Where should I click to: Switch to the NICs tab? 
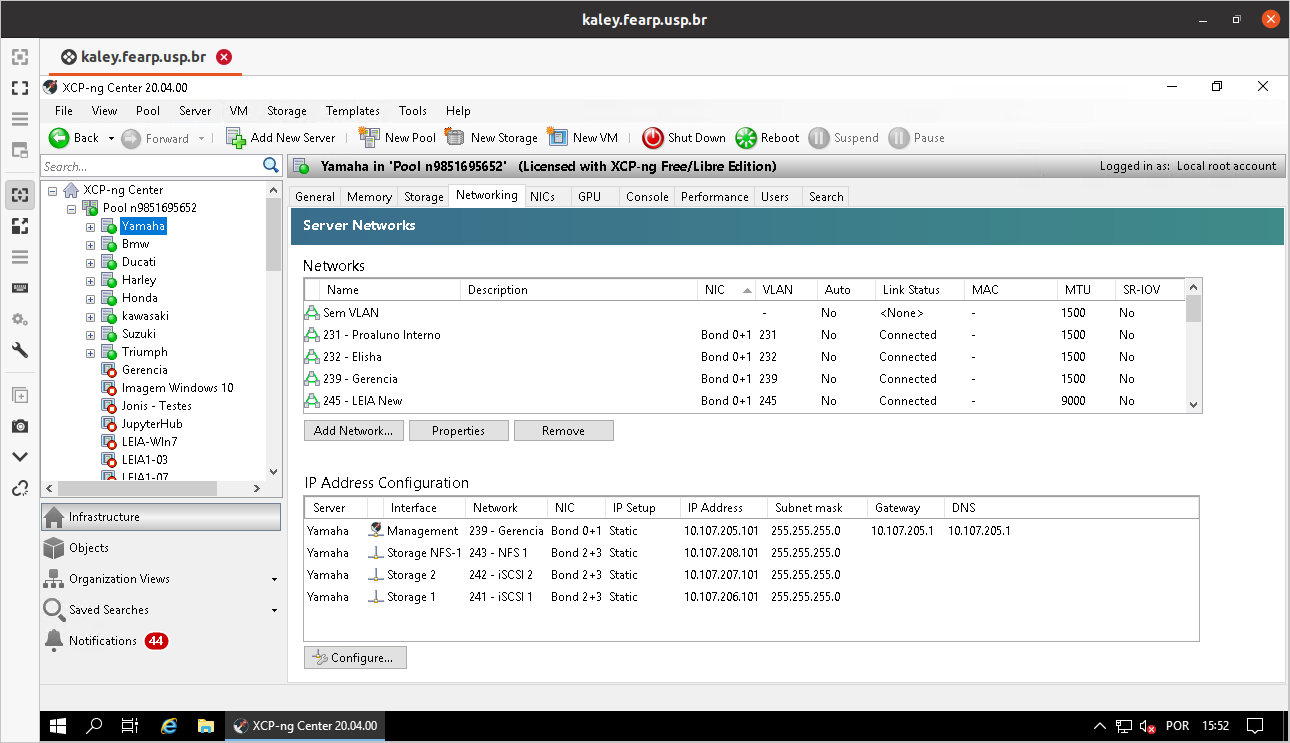coord(542,197)
